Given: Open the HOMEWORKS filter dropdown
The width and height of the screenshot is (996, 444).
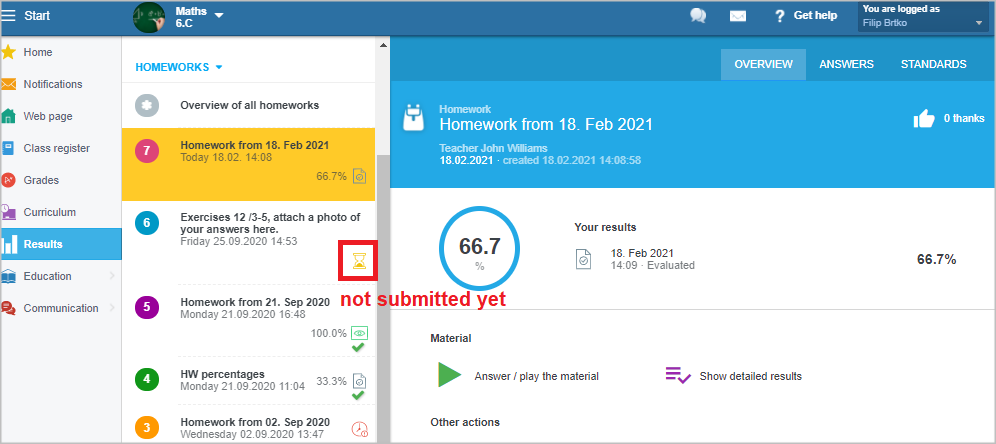Looking at the screenshot, I should [x=178, y=67].
